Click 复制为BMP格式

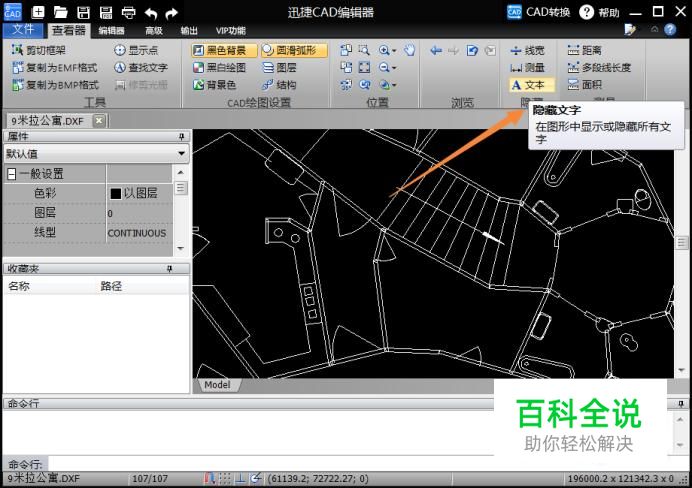56,85
